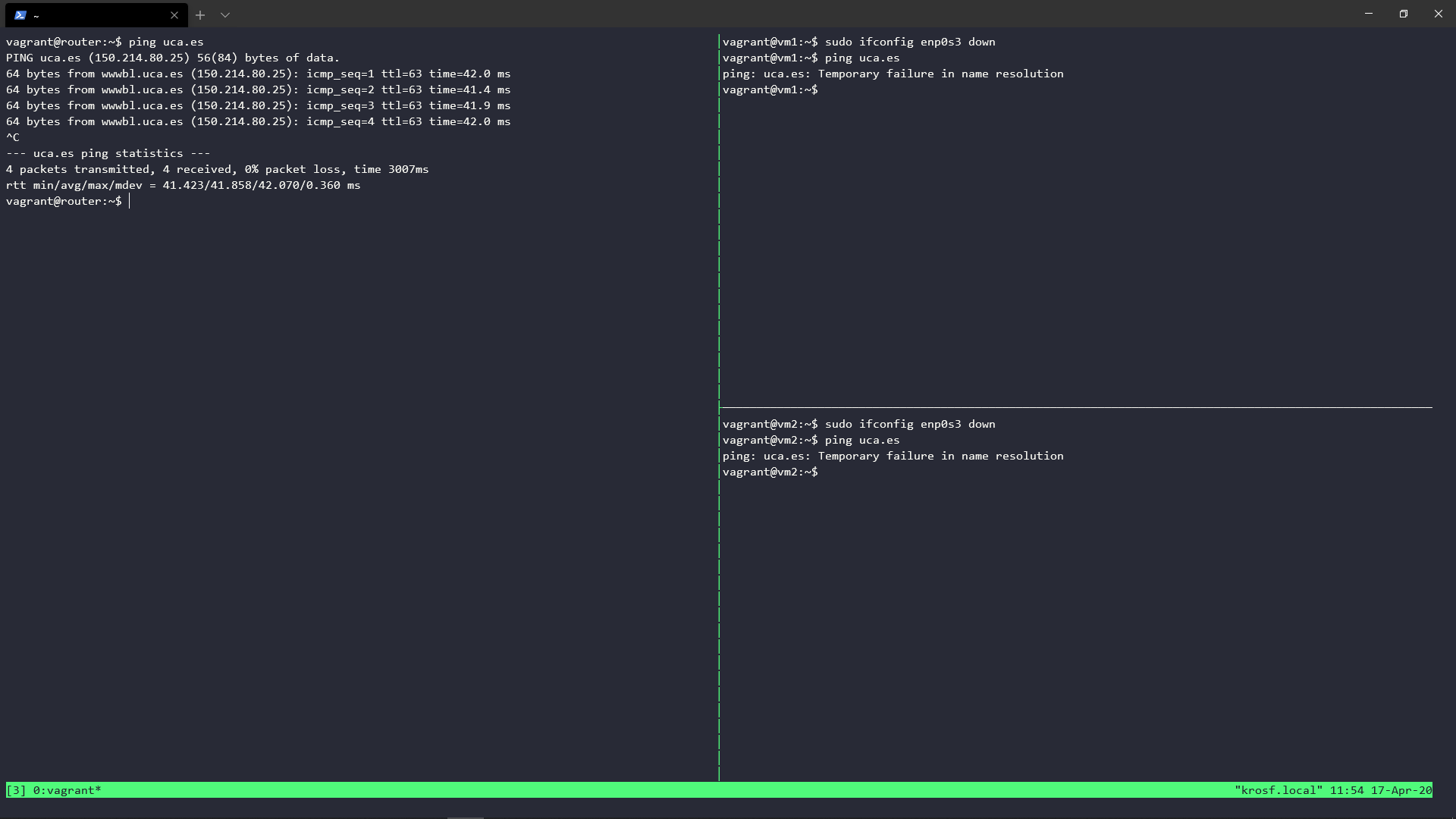1456x819 pixels.
Task: Click the date "17-Apr-20" in status bar
Action: click(1401, 790)
